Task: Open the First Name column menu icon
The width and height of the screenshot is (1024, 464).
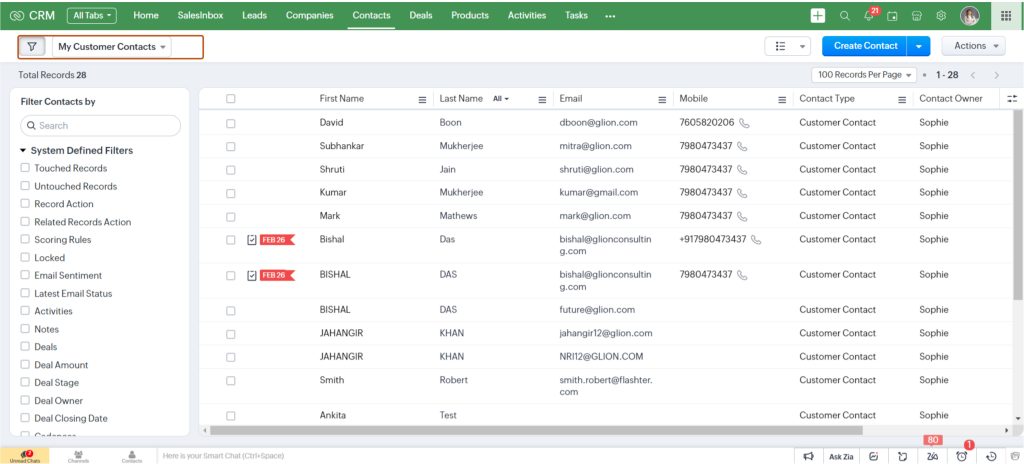Action: (422, 99)
